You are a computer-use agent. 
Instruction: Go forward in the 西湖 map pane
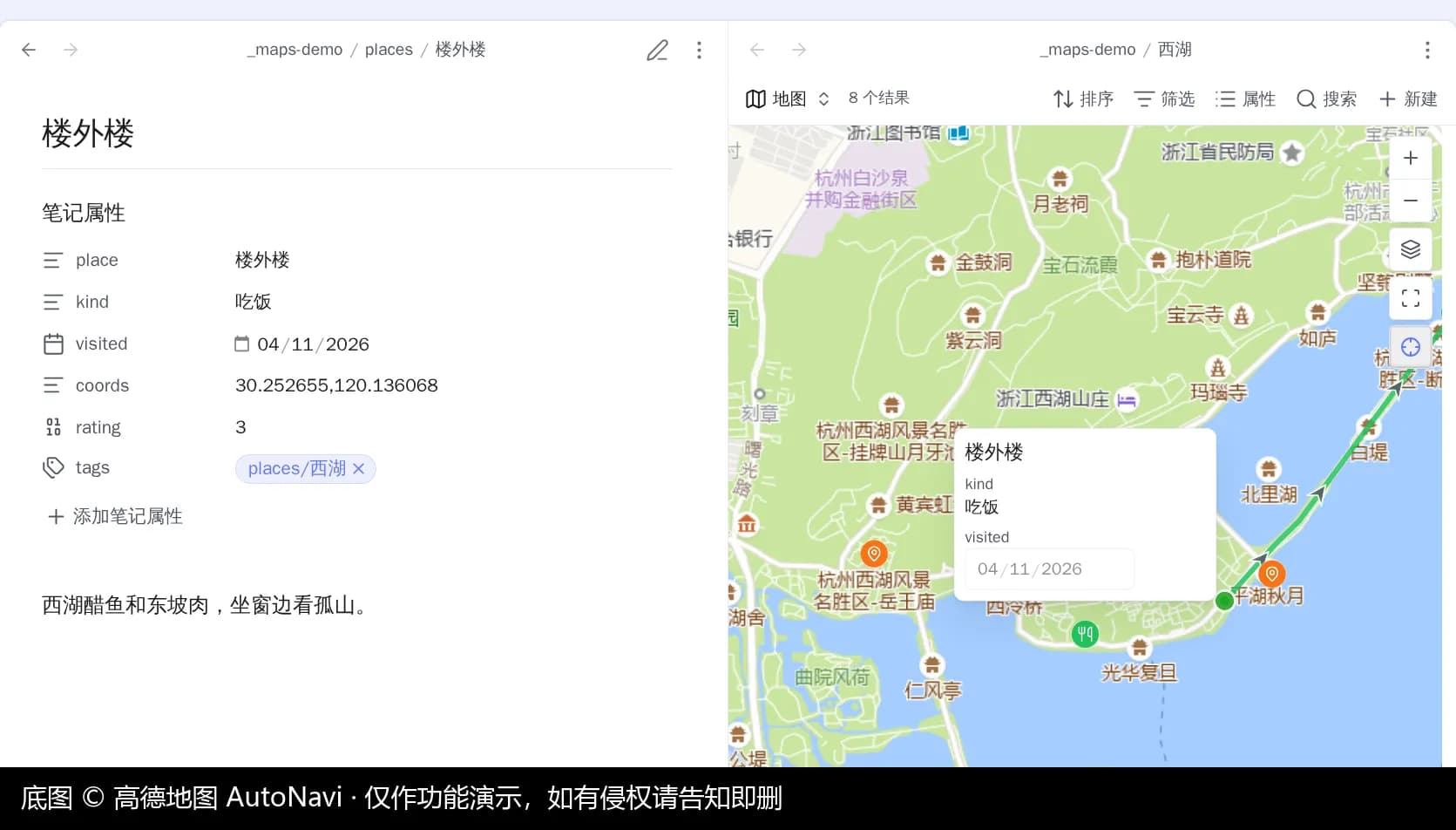pos(799,50)
